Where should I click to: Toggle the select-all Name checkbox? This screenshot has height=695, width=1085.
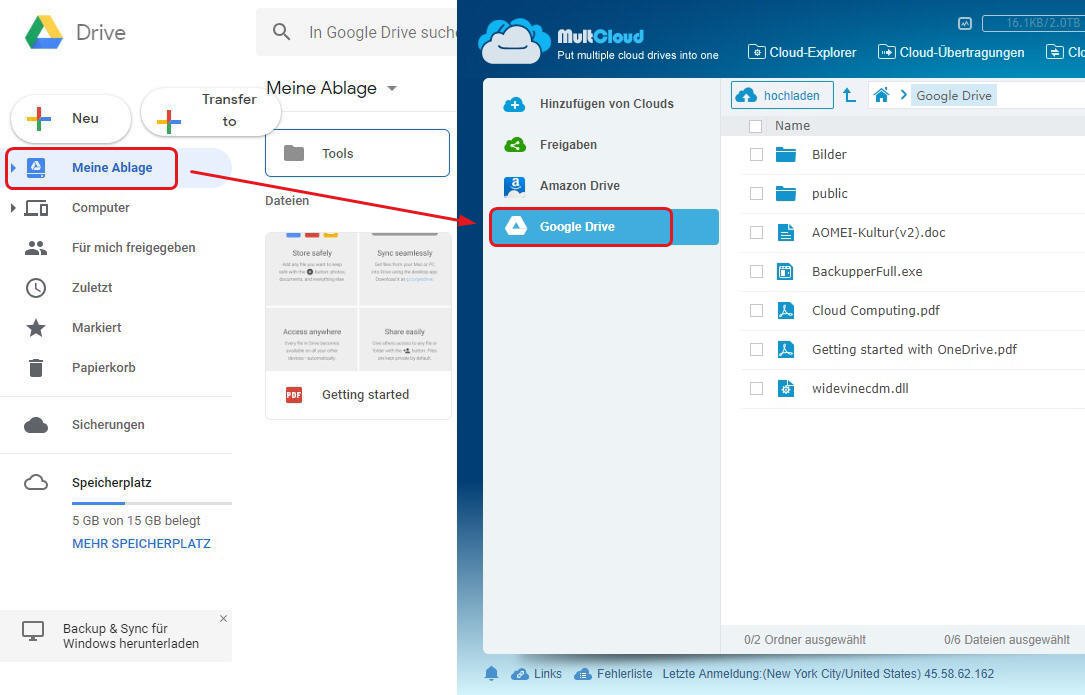click(756, 126)
